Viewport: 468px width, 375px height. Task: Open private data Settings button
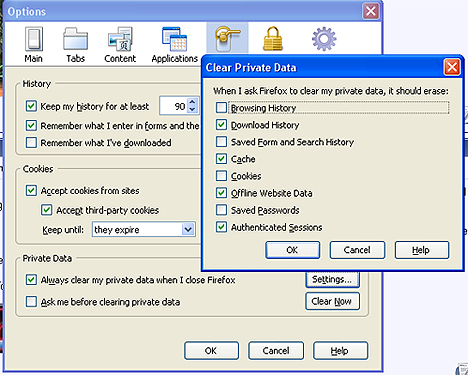pos(332,279)
